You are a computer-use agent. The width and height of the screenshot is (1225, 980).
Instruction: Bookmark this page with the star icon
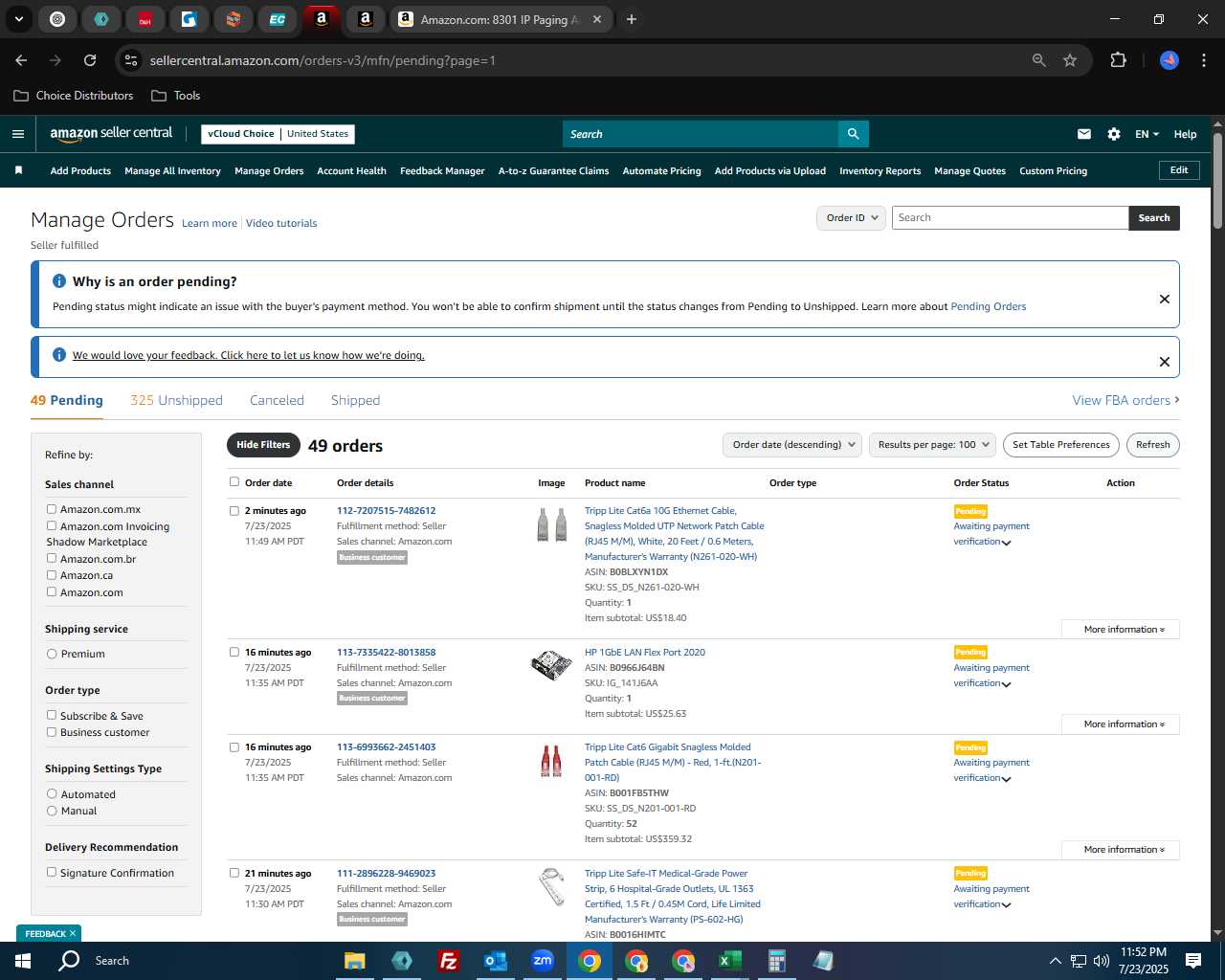(1070, 60)
